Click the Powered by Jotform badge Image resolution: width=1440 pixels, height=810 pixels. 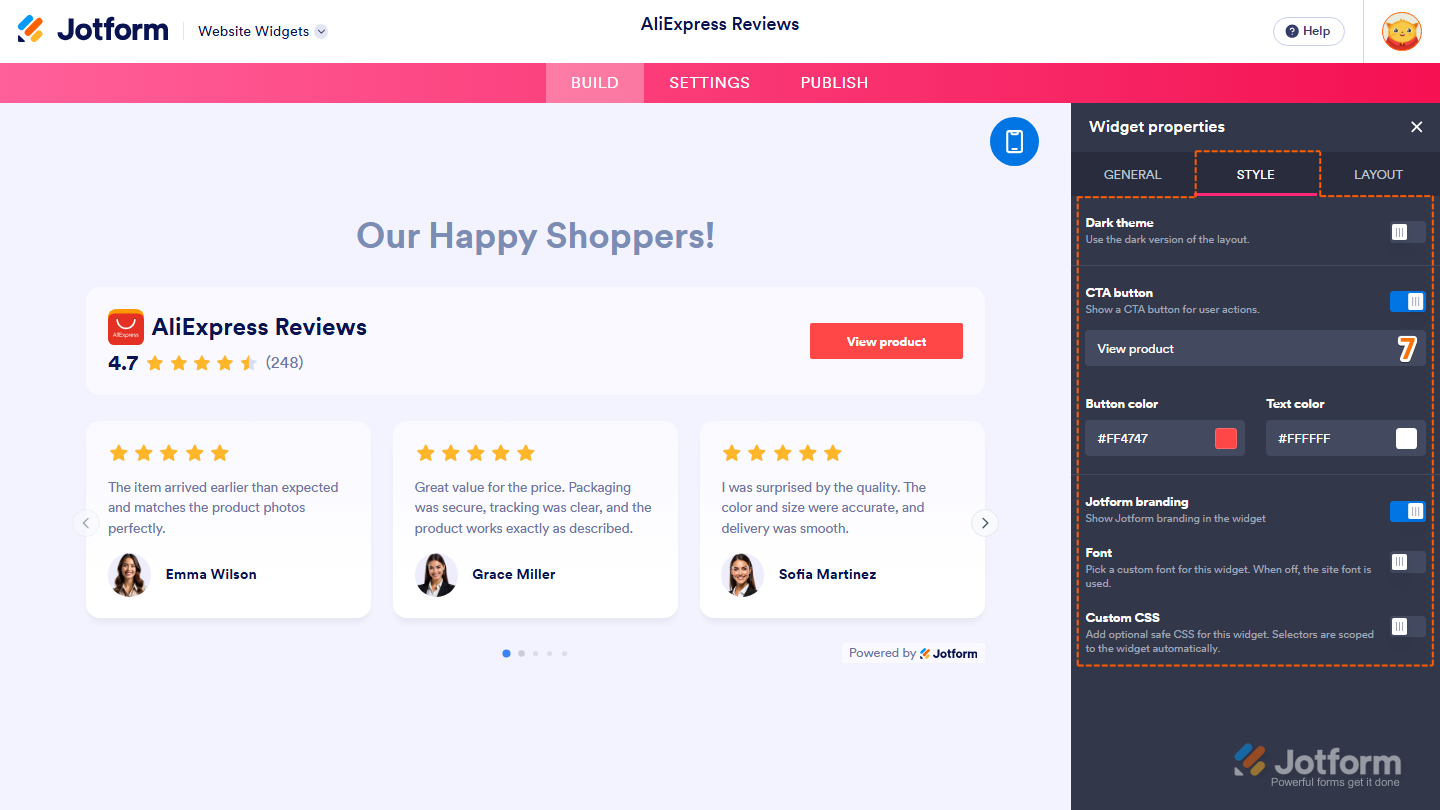click(913, 653)
